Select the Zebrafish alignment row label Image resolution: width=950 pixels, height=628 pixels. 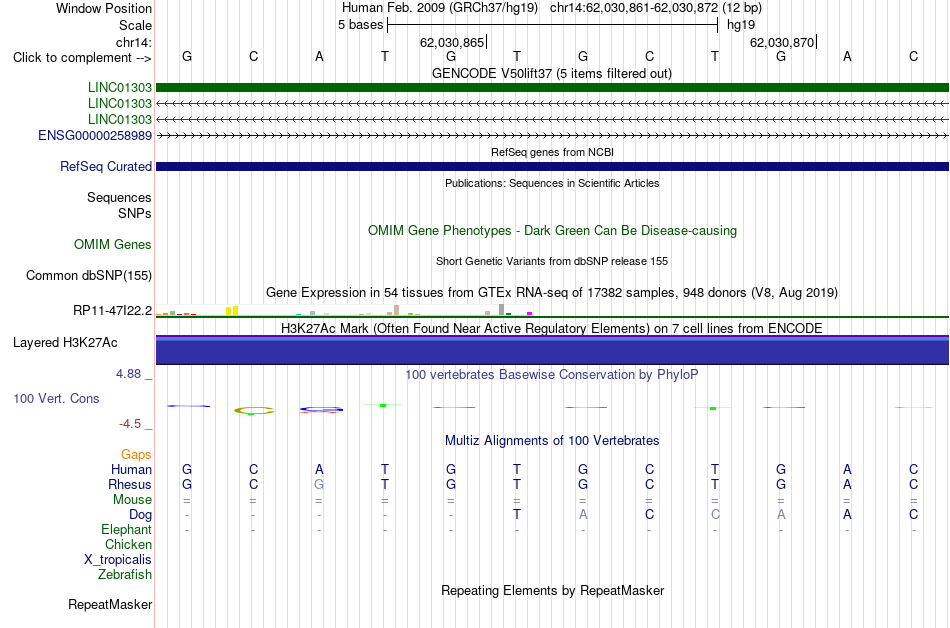click(125, 574)
